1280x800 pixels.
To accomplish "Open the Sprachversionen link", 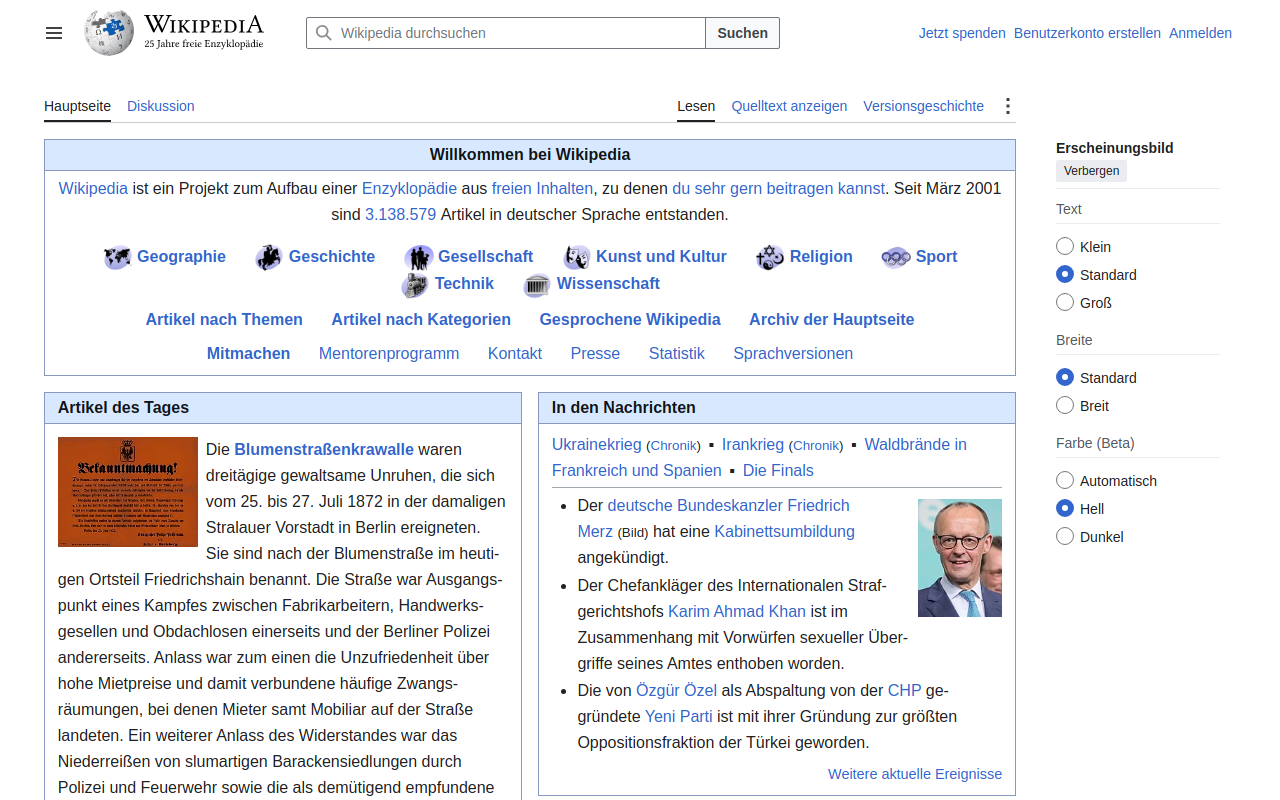I will [793, 354].
